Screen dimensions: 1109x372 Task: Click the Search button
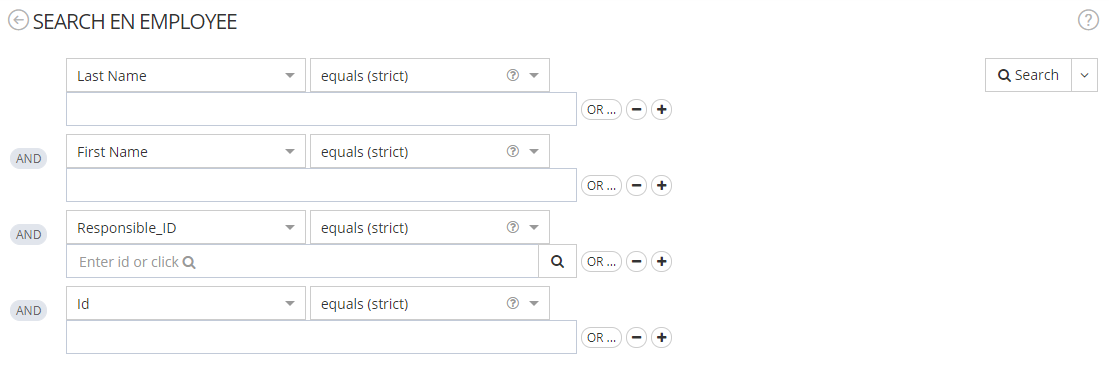click(1029, 75)
